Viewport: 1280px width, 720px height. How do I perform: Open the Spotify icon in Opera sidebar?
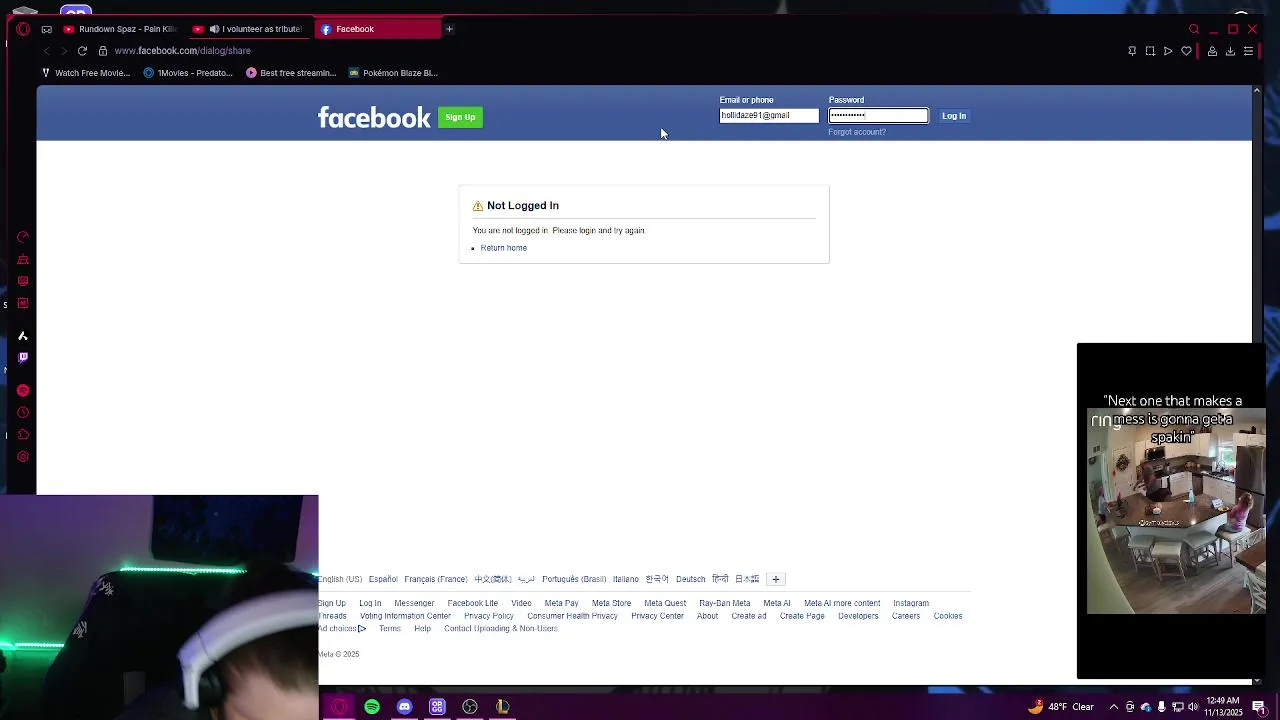tap(23, 390)
